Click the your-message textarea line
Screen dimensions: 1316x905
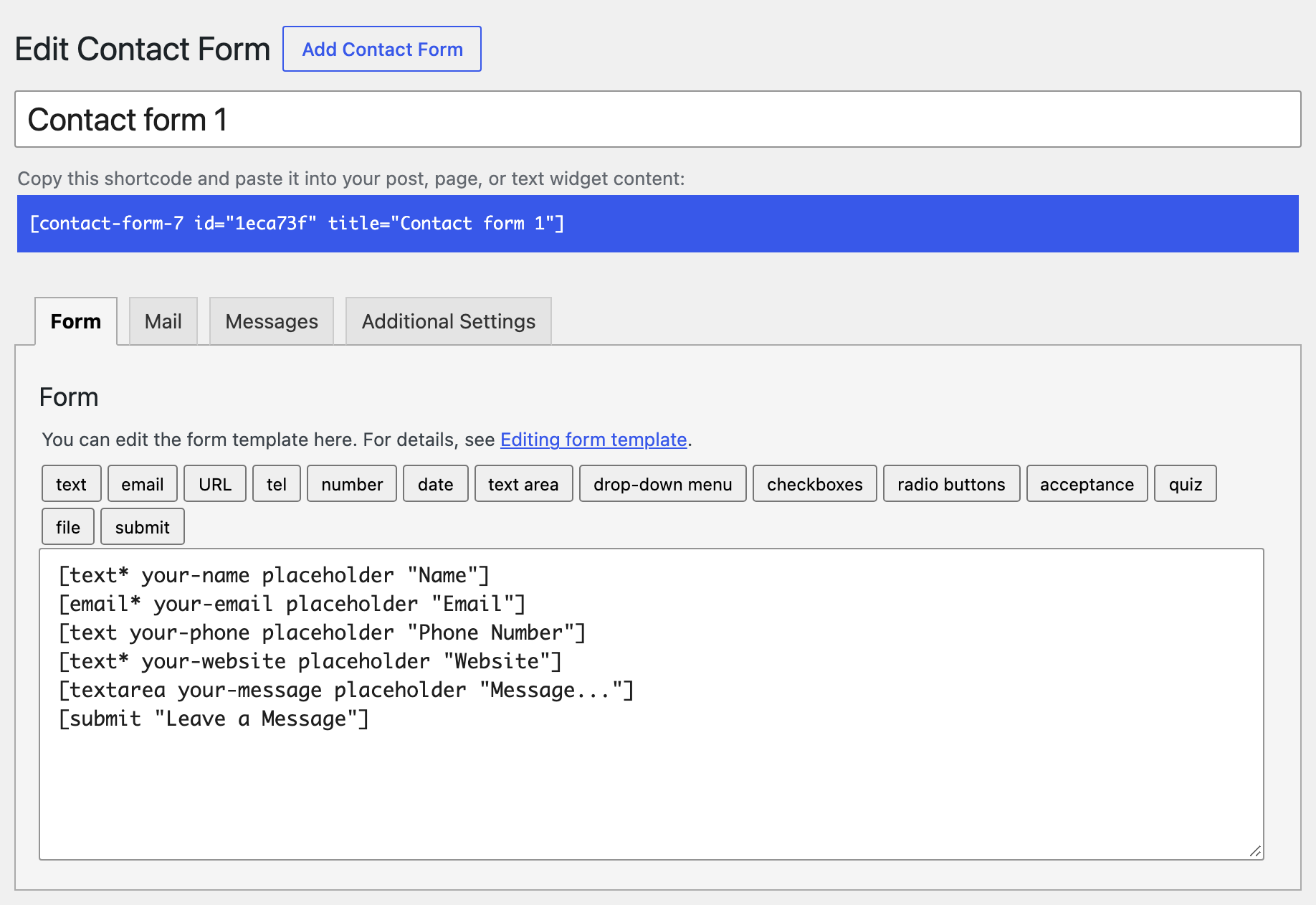346,690
